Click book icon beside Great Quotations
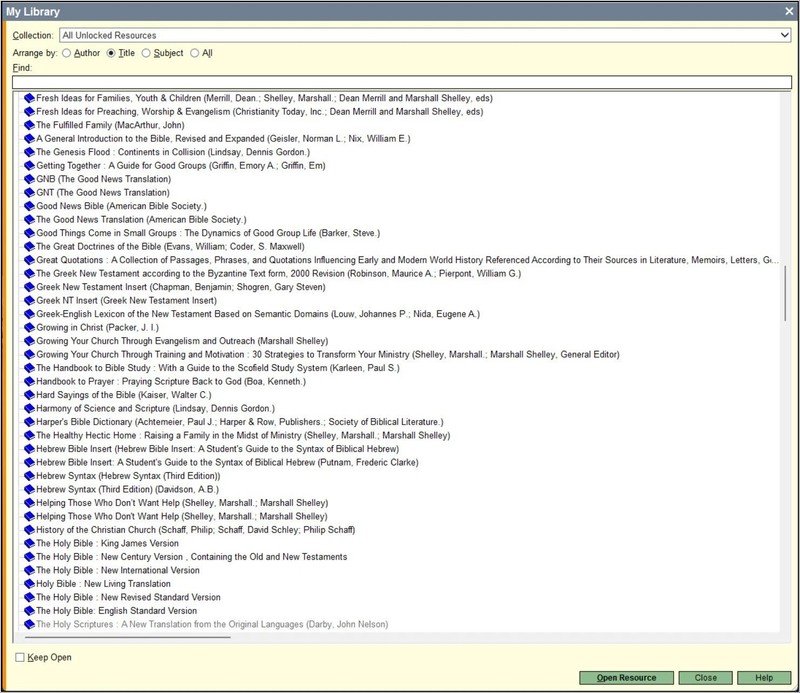This screenshot has width=800, height=693. click(x=29, y=260)
